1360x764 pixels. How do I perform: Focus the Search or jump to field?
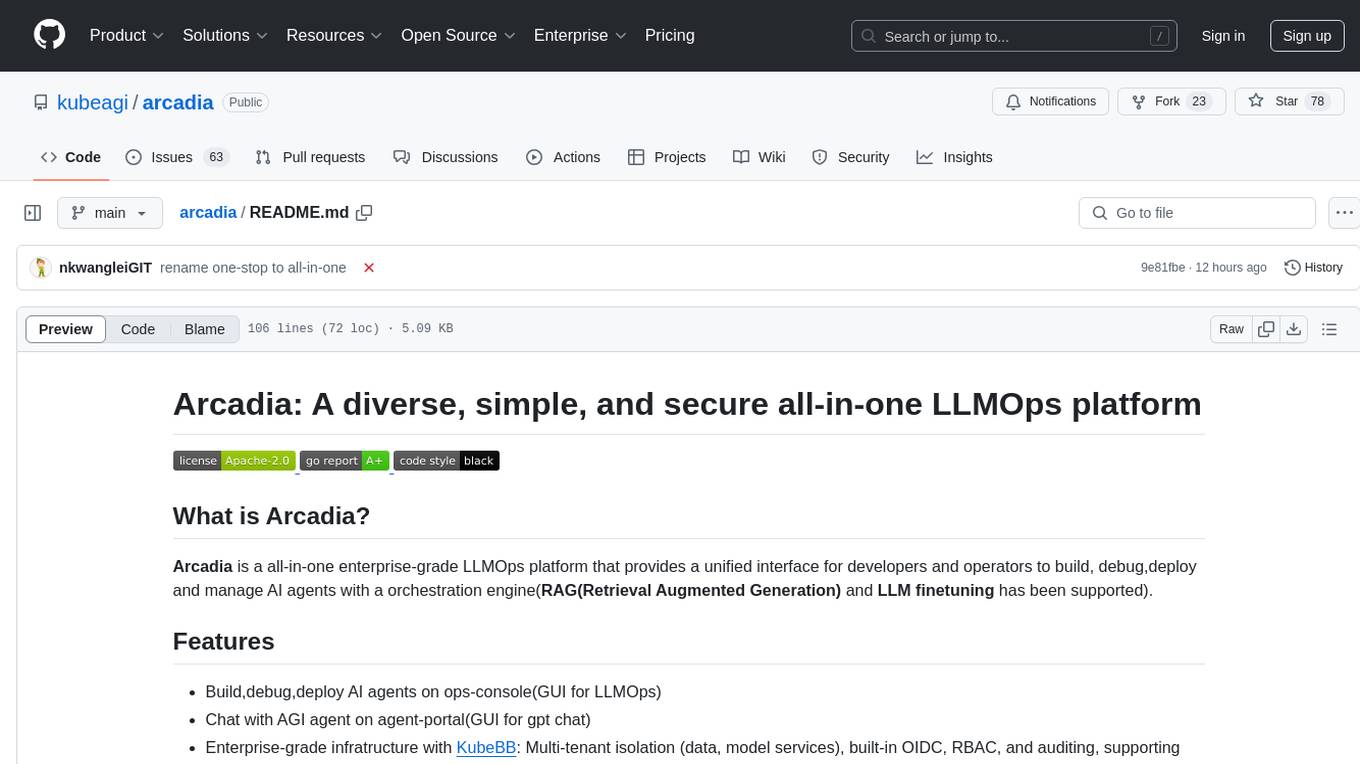1014,36
